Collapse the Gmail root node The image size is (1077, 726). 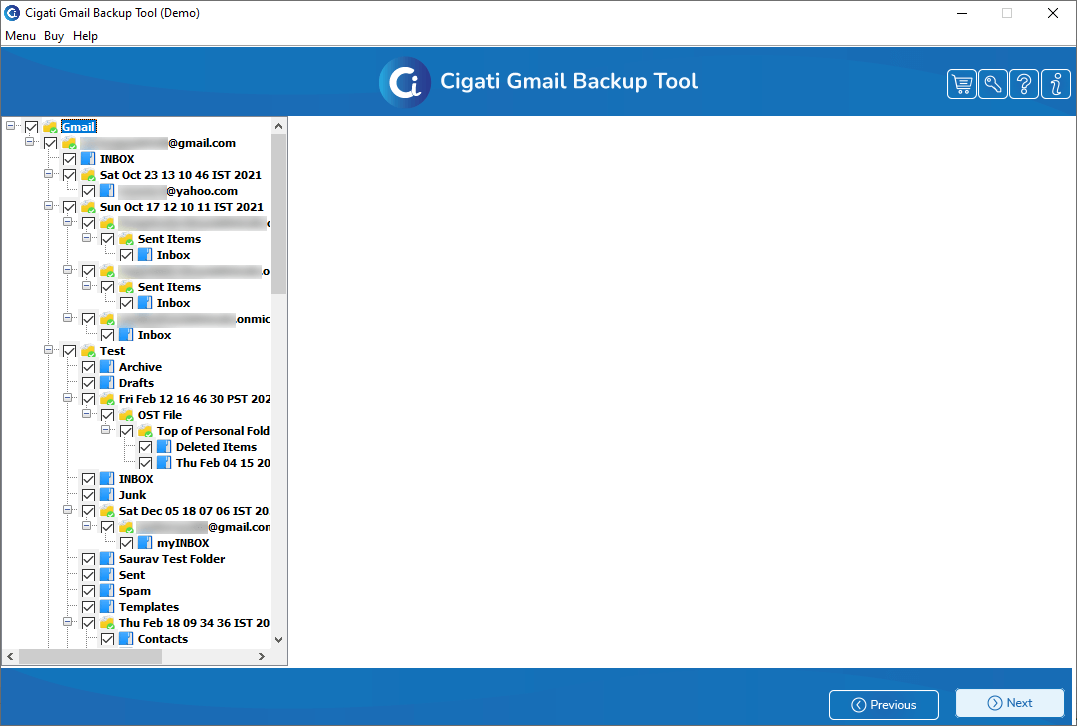click(10, 126)
